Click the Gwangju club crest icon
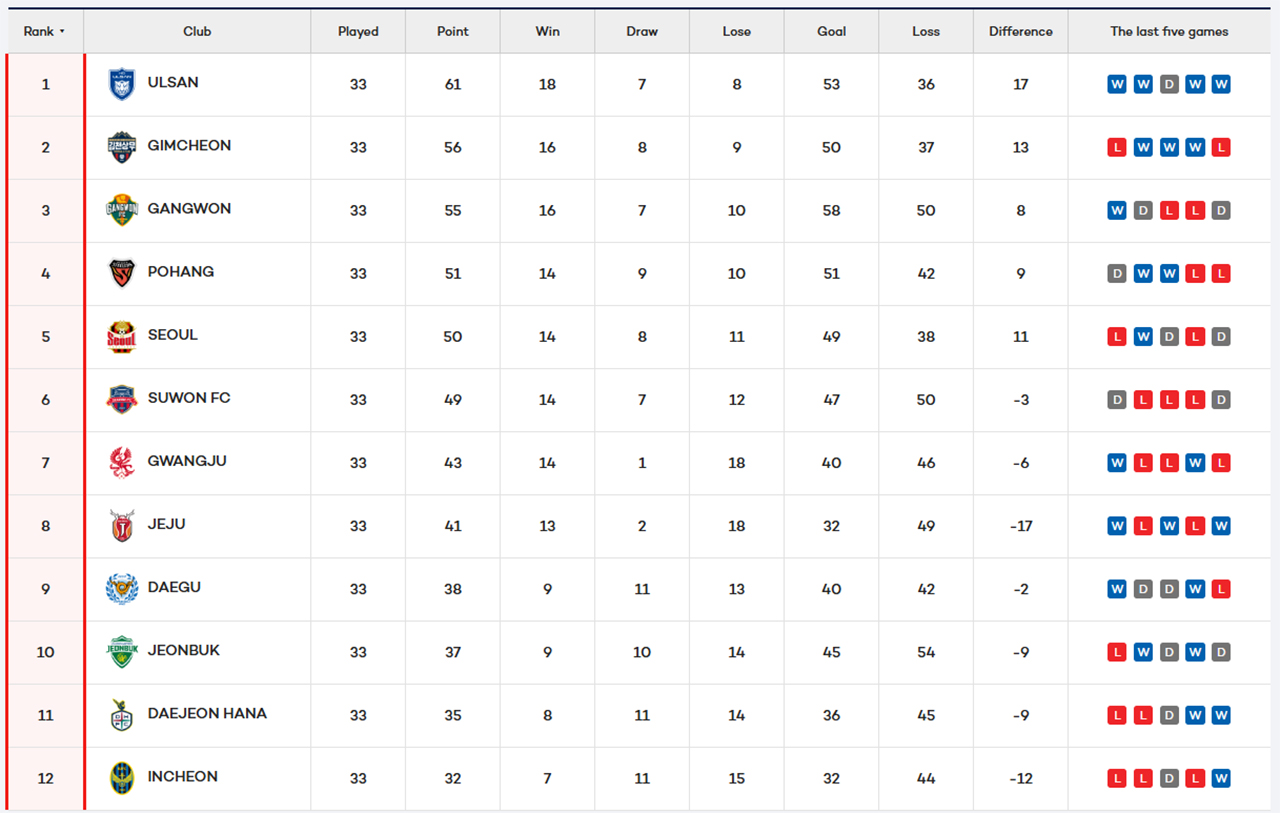 pos(122,462)
